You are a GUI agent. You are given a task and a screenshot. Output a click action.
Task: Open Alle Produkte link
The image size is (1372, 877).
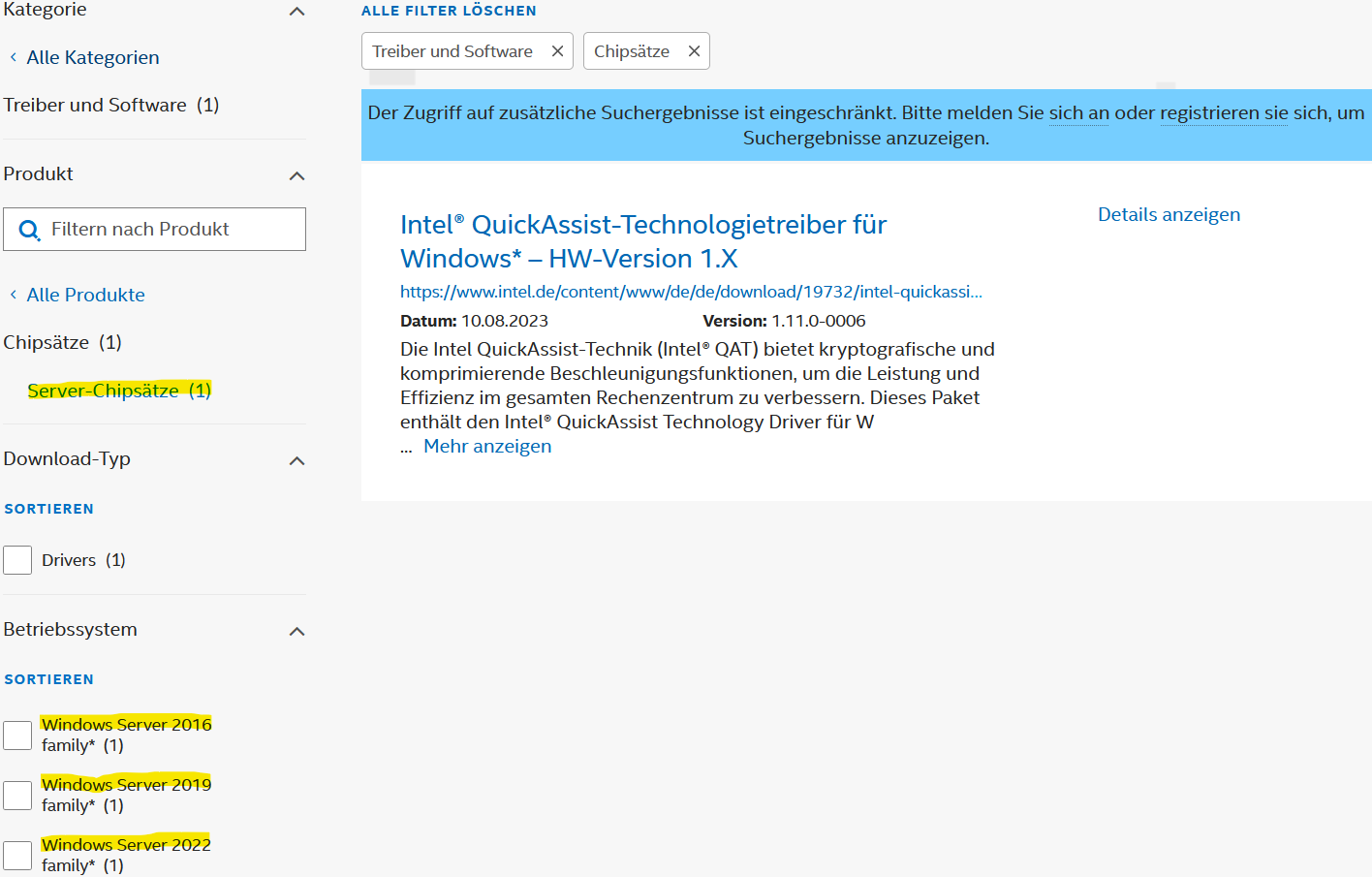tap(85, 295)
